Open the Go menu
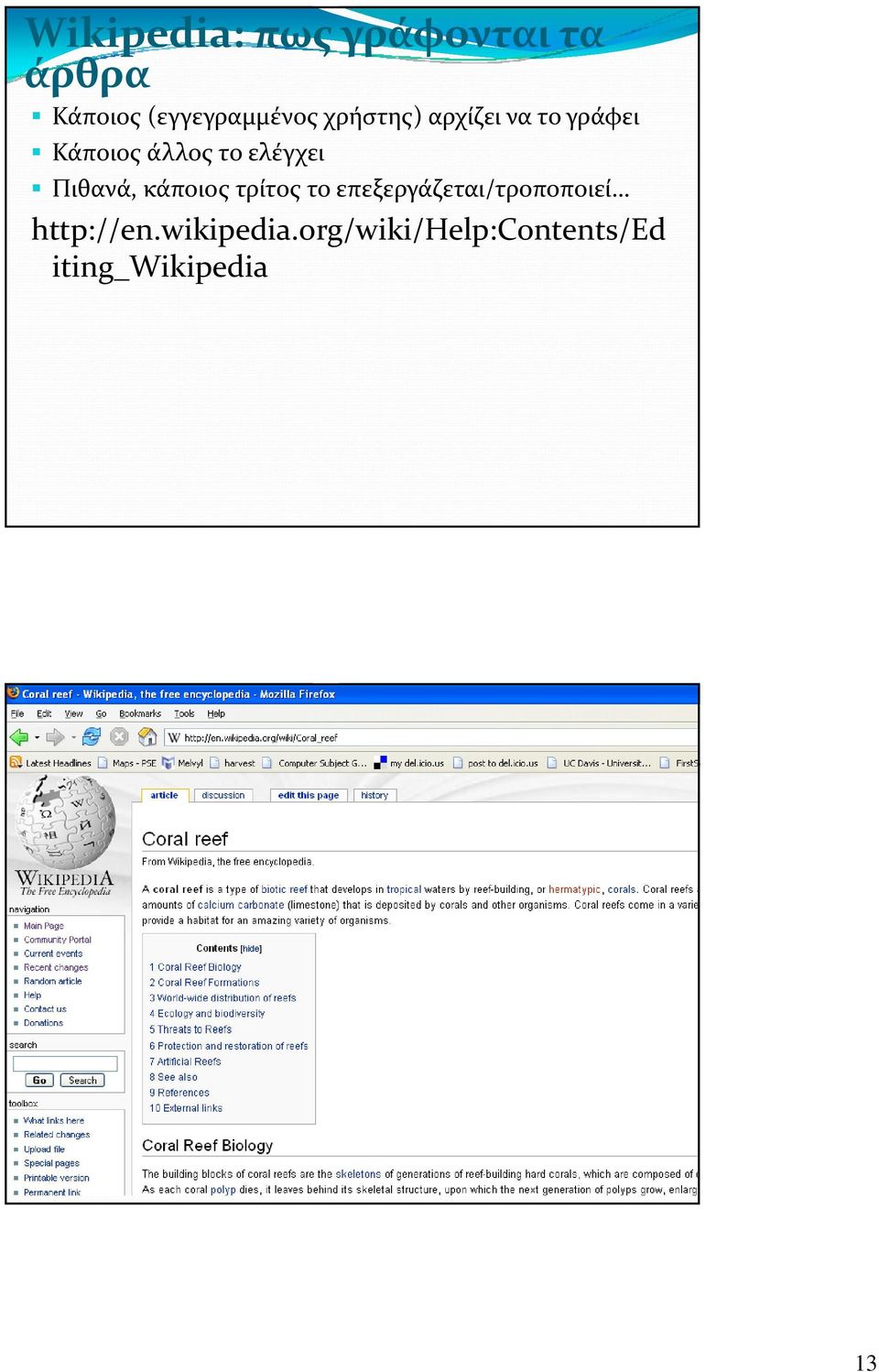This screenshot has height=1372, width=879. click(x=101, y=713)
